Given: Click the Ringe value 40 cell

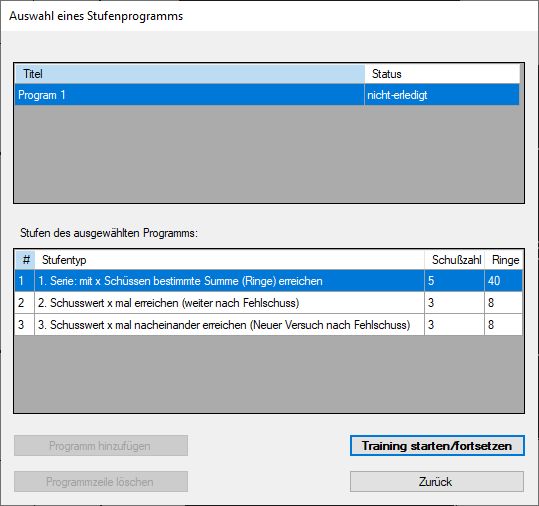Looking at the screenshot, I should [504, 280].
